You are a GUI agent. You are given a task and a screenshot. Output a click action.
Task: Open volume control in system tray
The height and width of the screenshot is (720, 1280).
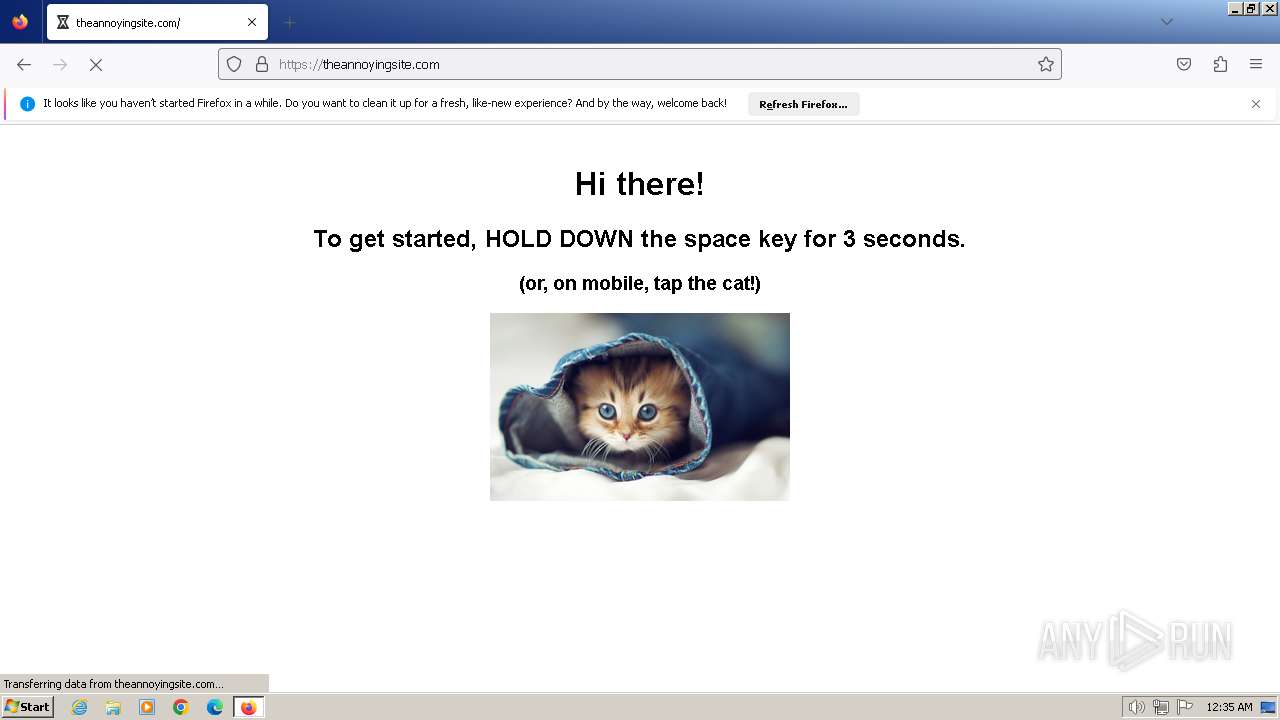pos(1136,707)
